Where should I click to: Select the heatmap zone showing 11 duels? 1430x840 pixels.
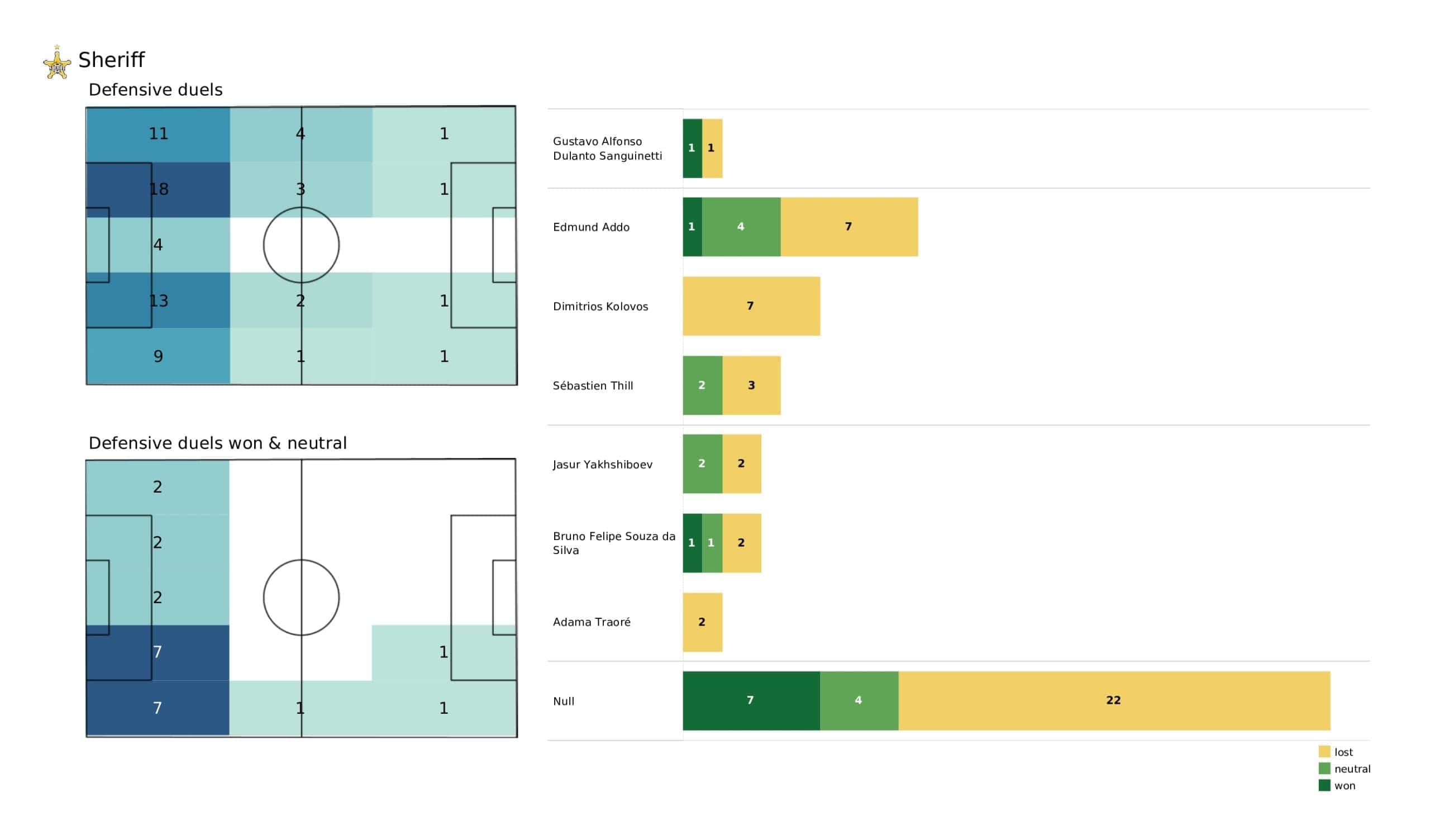pyautogui.click(x=158, y=134)
